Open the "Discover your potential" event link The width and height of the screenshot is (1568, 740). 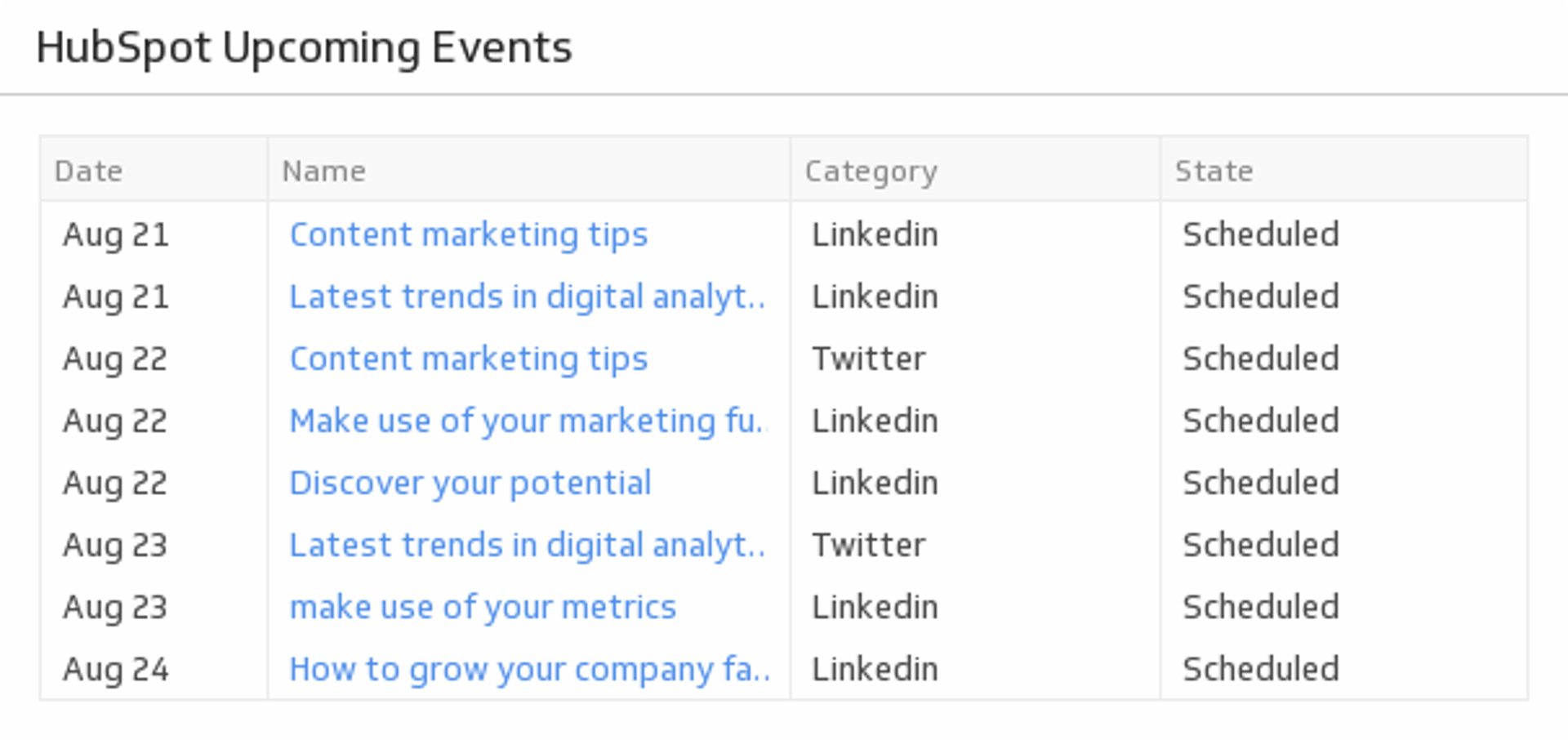point(470,484)
